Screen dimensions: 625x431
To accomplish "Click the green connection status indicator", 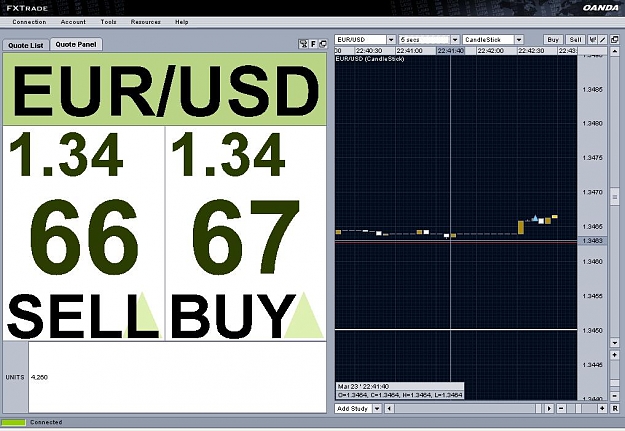I will tap(14, 422).
